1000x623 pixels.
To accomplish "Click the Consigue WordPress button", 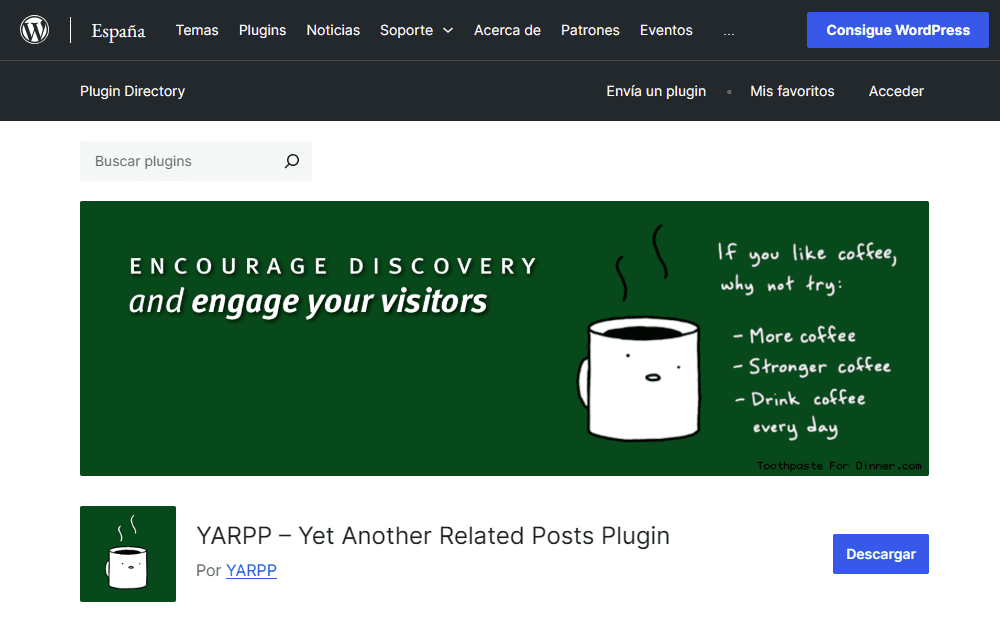I will [897, 30].
